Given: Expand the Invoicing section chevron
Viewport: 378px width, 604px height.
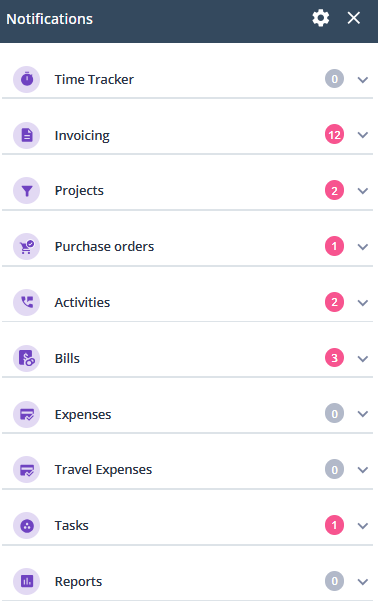Looking at the screenshot, I should [363, 135].
